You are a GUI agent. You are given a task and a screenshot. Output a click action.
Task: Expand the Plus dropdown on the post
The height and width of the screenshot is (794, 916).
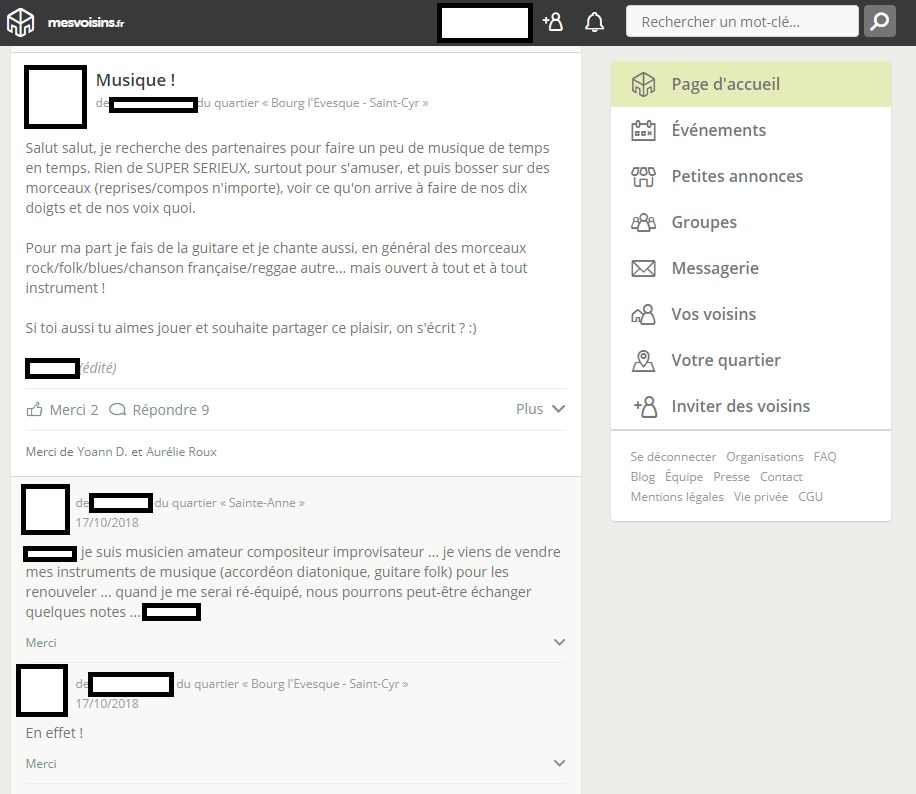541,409
